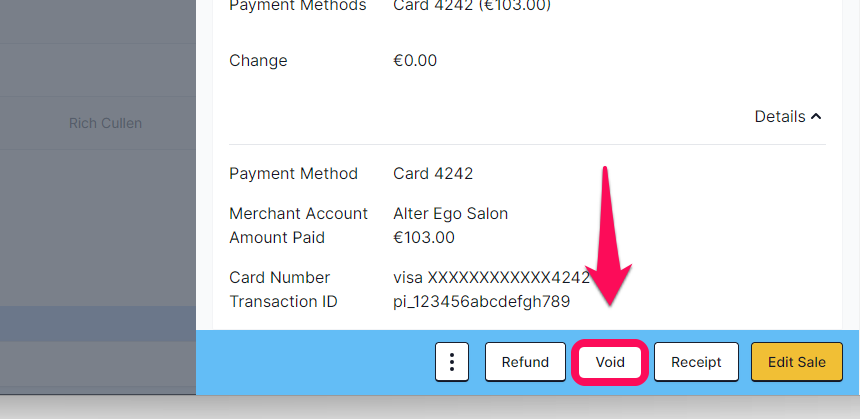Click Card 4242 (€103.00) payment methods value
860x419 pixels.
472,5
